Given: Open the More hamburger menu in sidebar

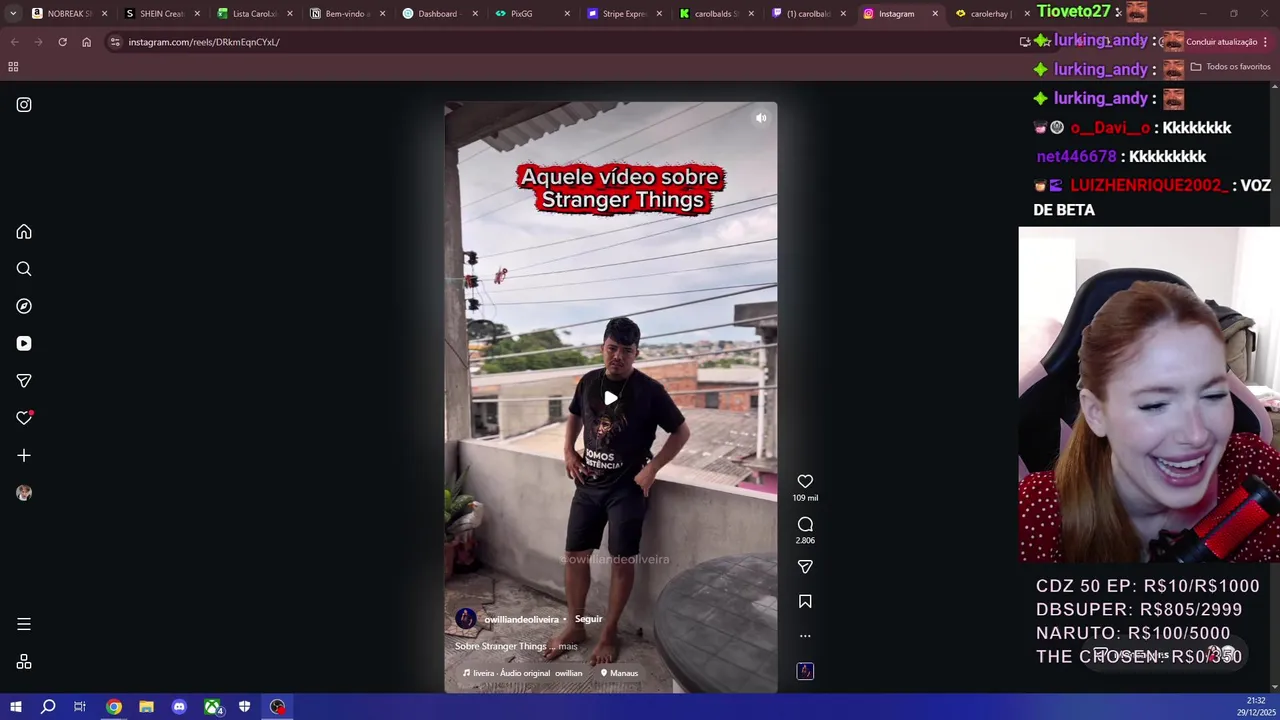Looking at the screenshot, I should [24, 624].
